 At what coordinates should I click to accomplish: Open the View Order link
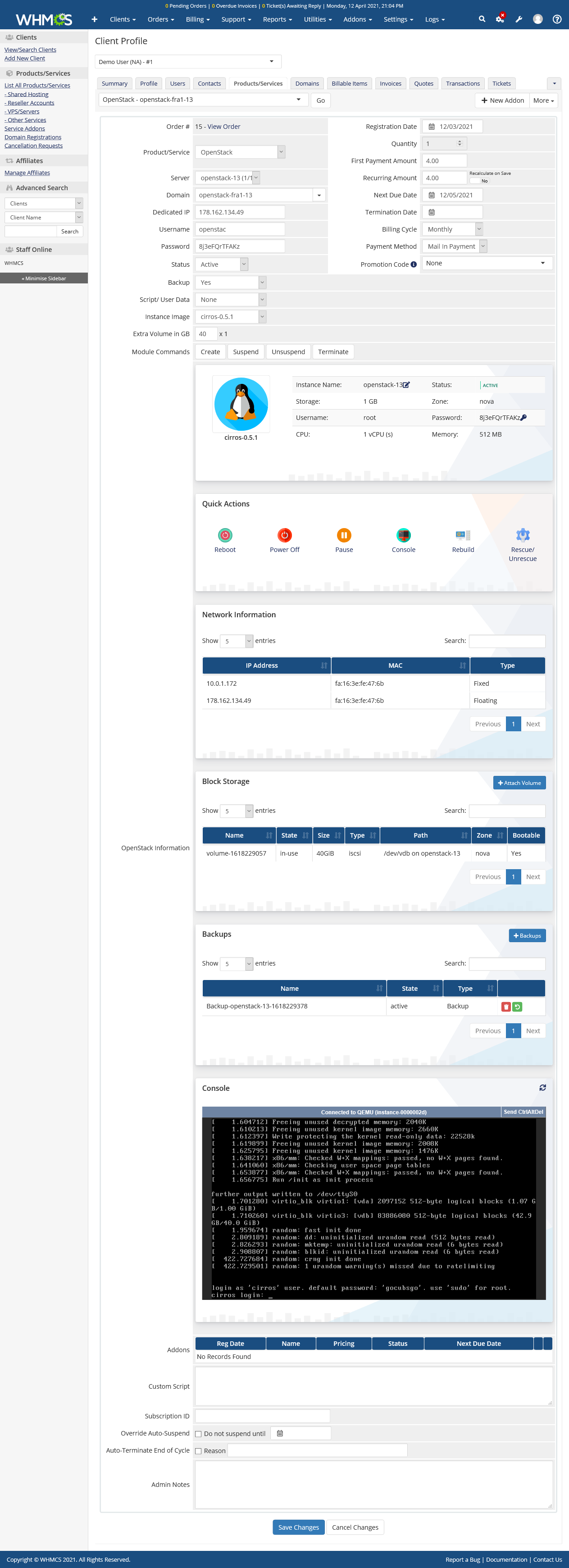223,127
